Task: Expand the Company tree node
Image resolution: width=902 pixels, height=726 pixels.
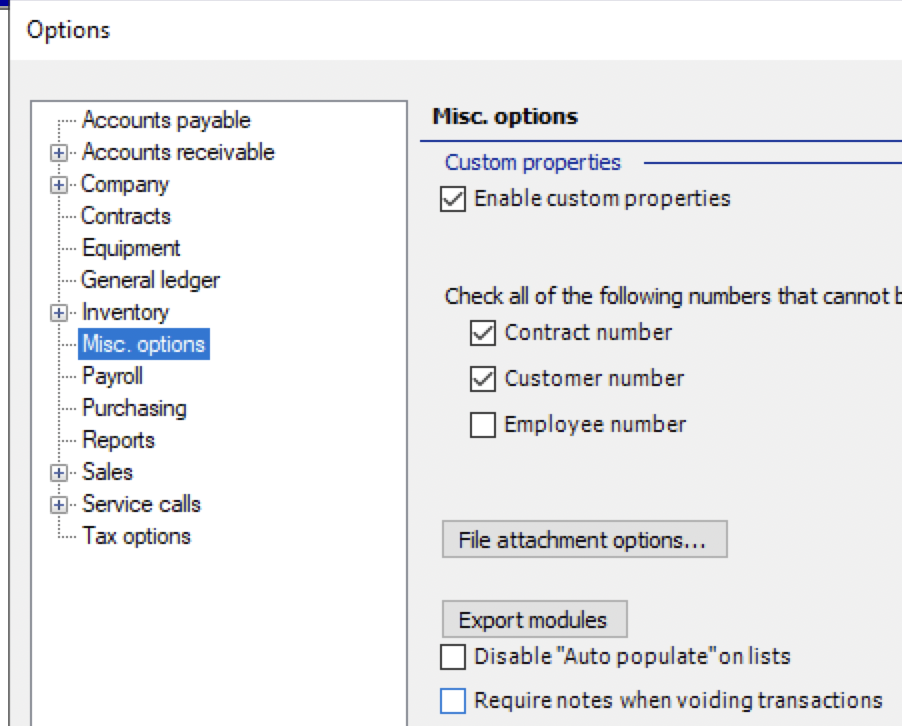Action: pos(58,185)
